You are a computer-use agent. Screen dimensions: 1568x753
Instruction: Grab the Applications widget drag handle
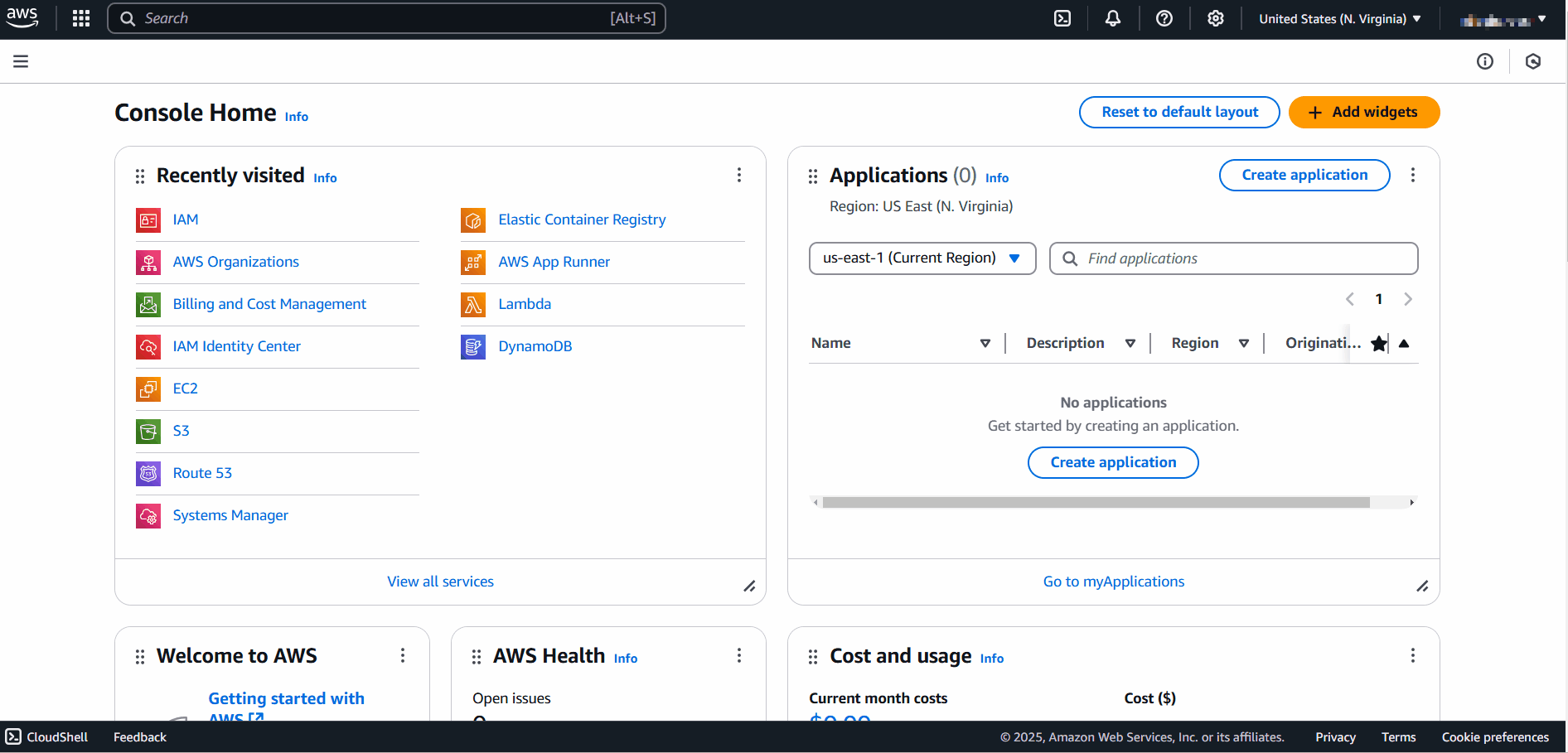813,176
